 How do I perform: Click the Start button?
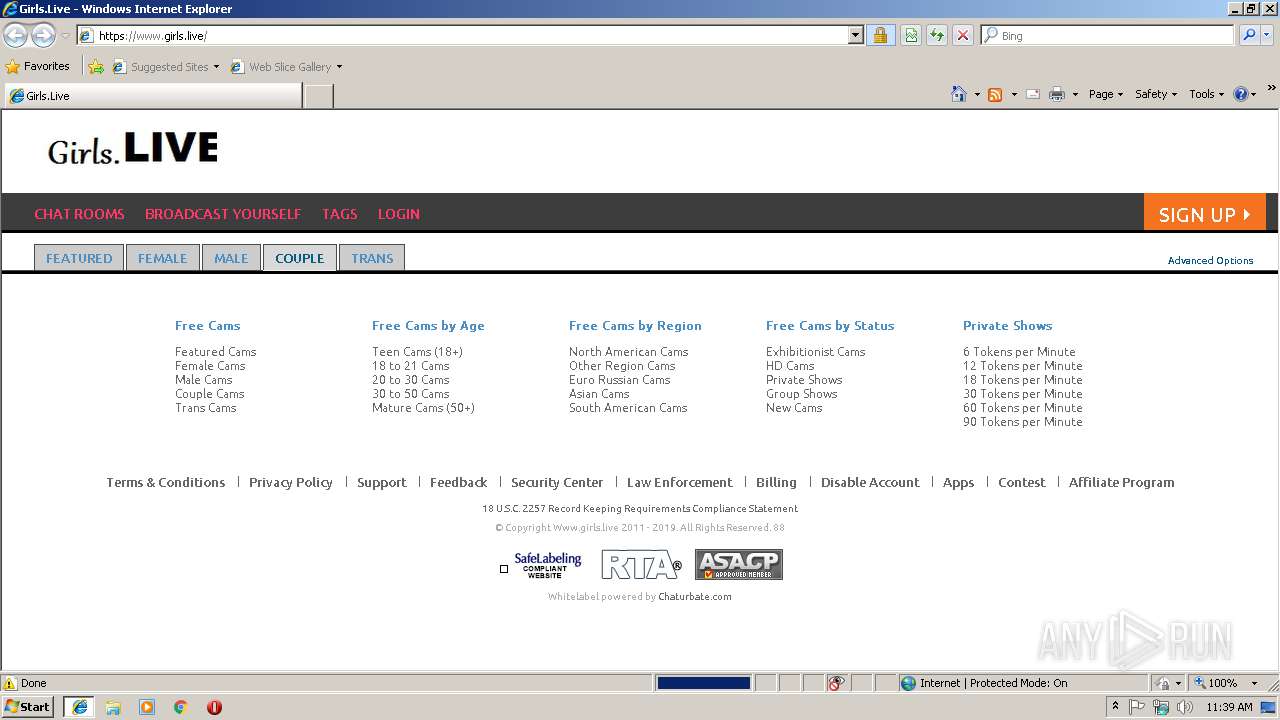pyautogui.click(x=28, y=707)
